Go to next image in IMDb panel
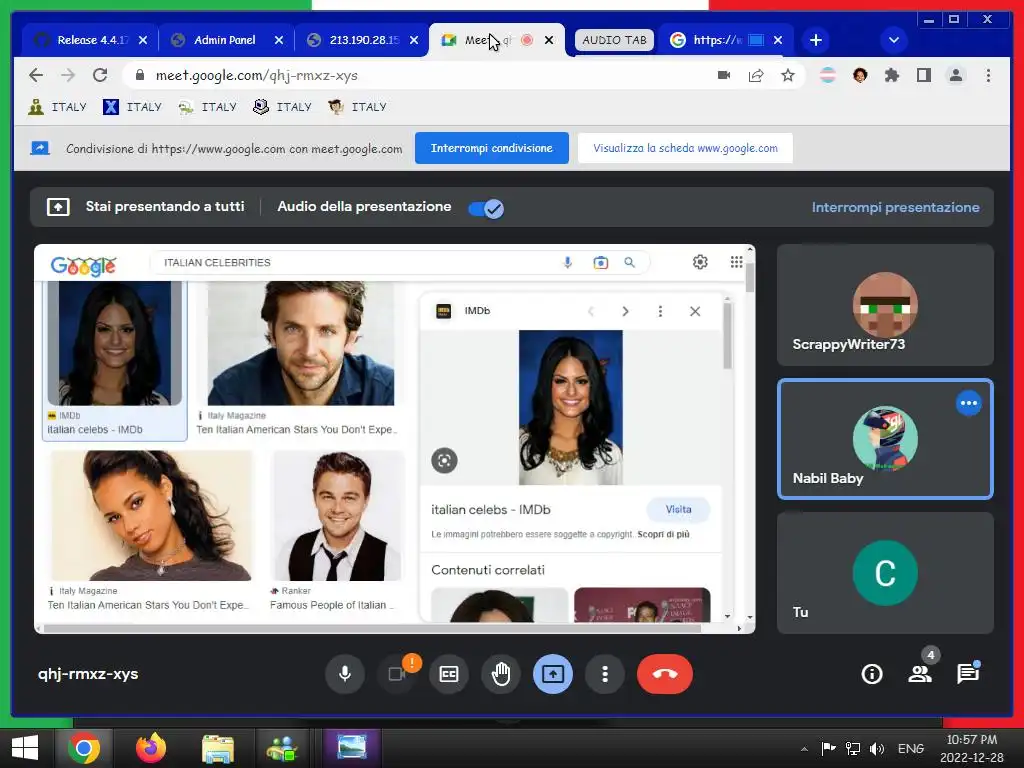The image size is (1024, 768). (x=625, y=312)
